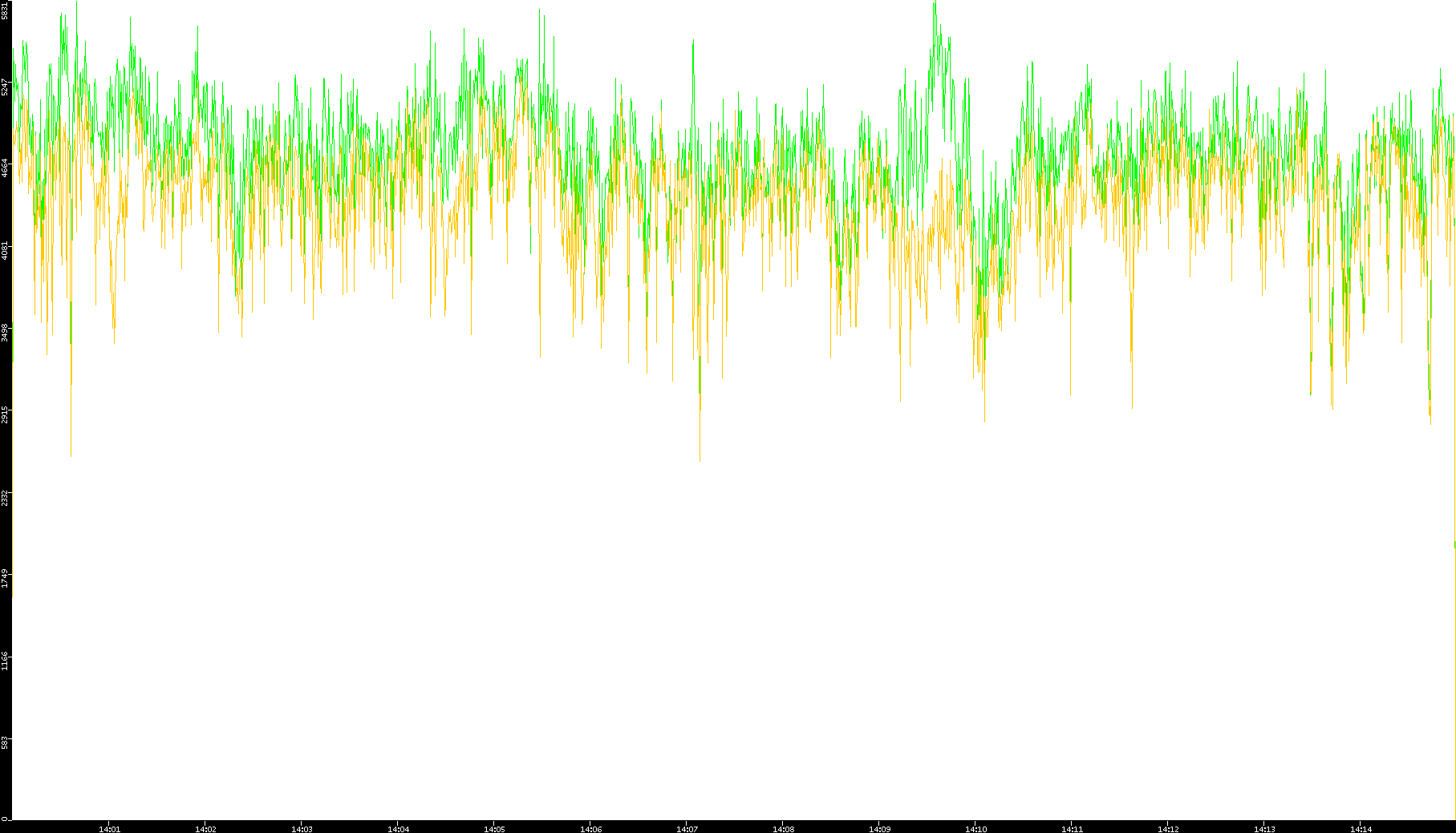Select the 2915 value axis label
Screen dimensions: 1456x833
[x=5, y=414]
